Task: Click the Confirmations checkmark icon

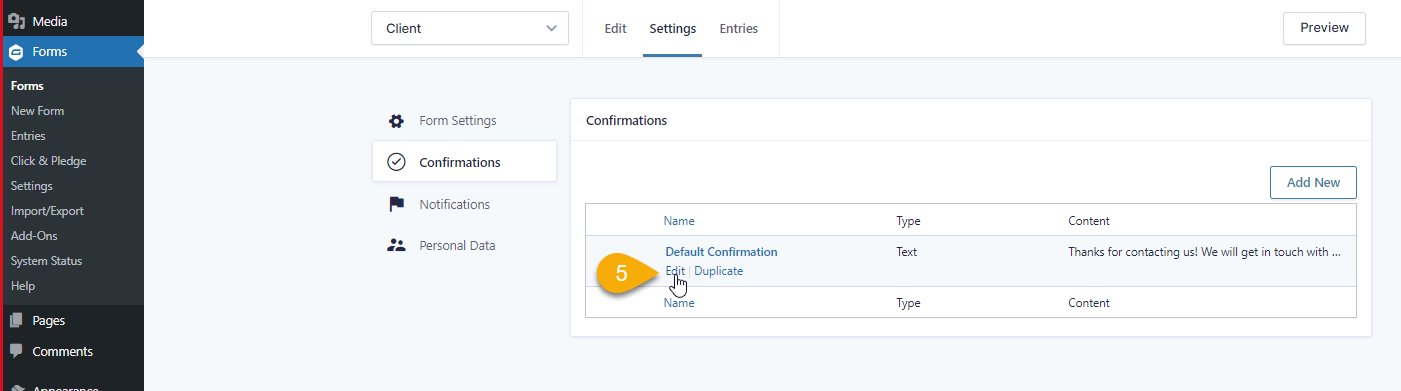Action: [x=396, y=162]
